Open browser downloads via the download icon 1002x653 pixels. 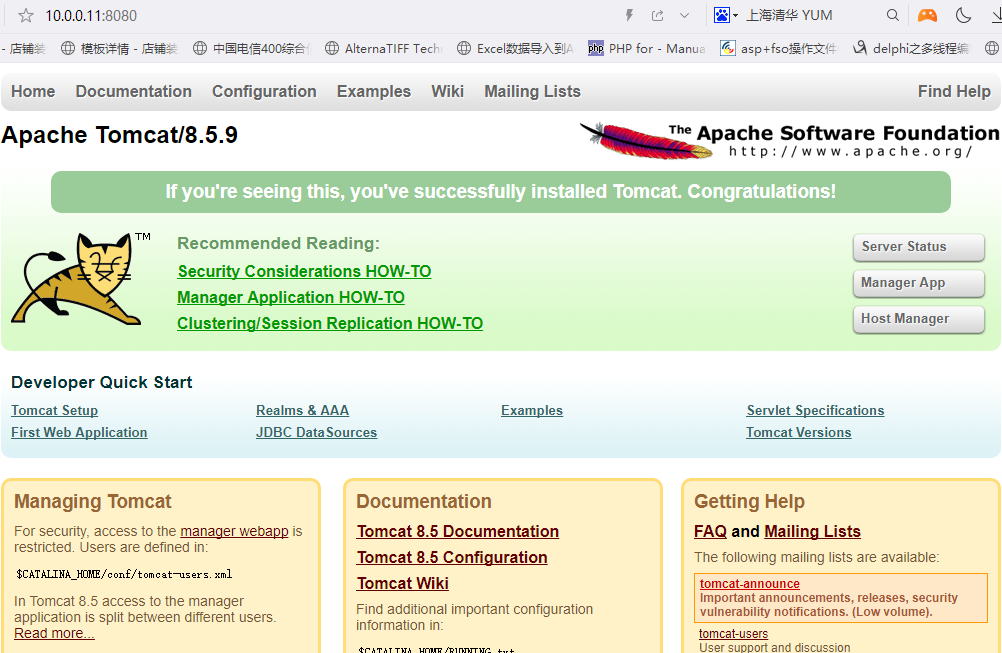click(994, 15)
